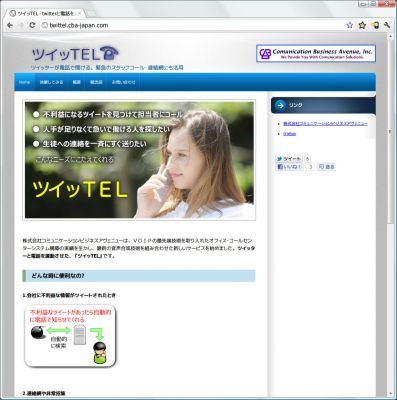The width and height of the screenshot is (397, 400).
Task: Bookmark this page with the outlined star
Action: (349, 25)
